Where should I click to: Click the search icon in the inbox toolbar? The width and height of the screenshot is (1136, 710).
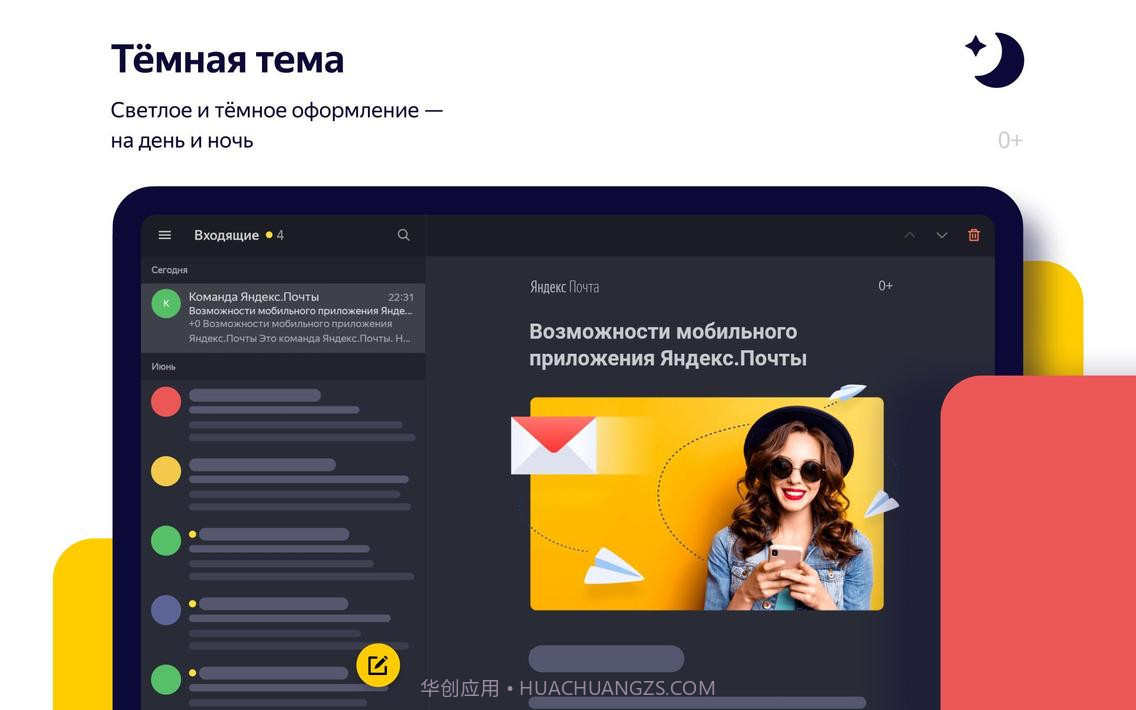[403, 234]
